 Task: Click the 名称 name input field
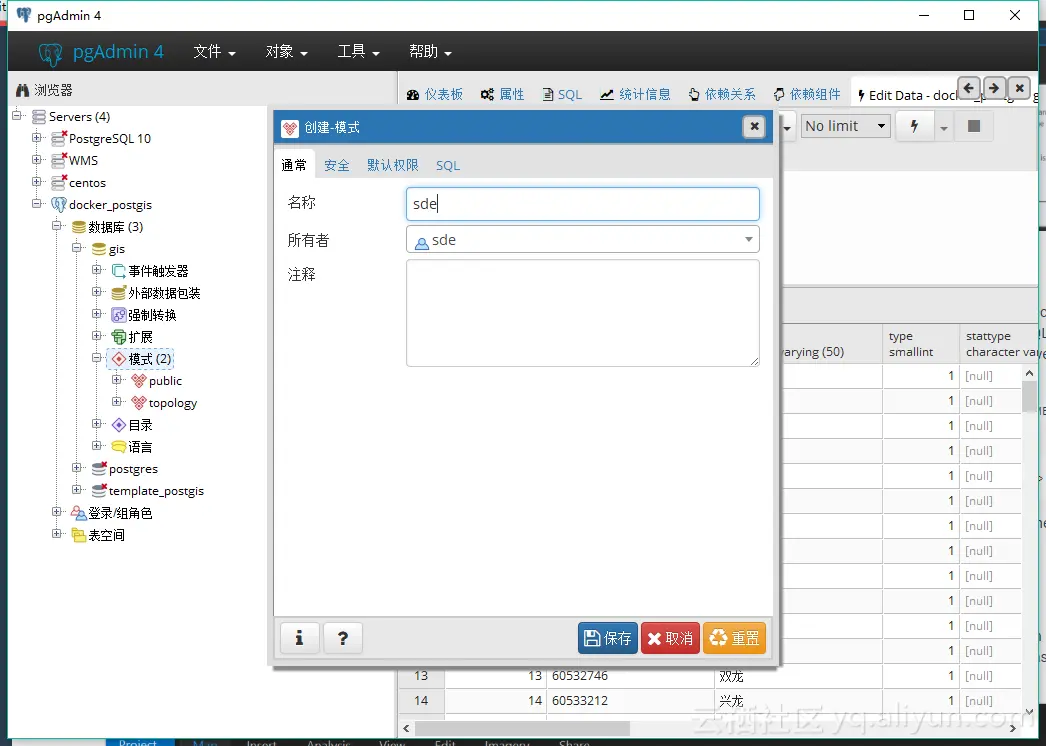coord(582,204)
